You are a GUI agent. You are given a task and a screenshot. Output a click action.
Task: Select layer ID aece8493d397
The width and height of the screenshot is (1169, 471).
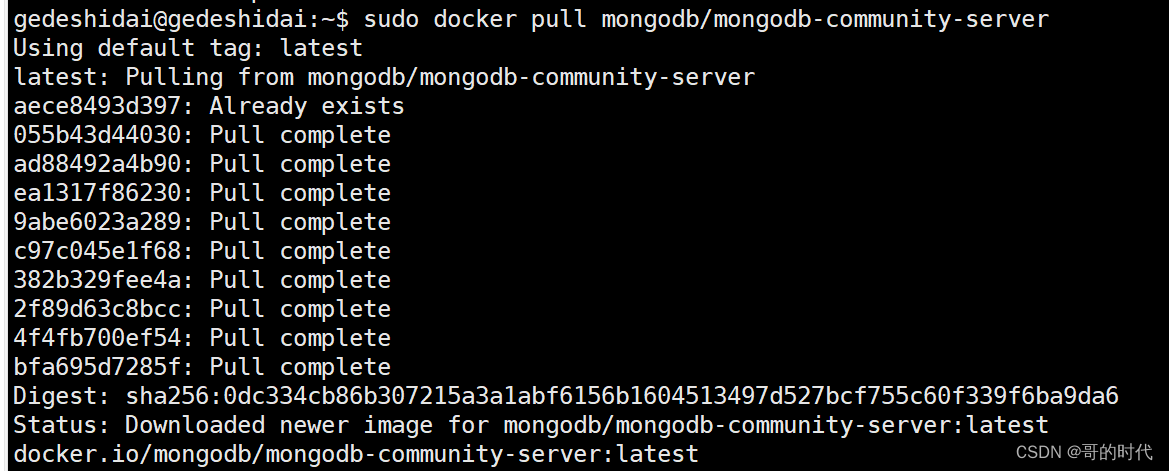104,105
